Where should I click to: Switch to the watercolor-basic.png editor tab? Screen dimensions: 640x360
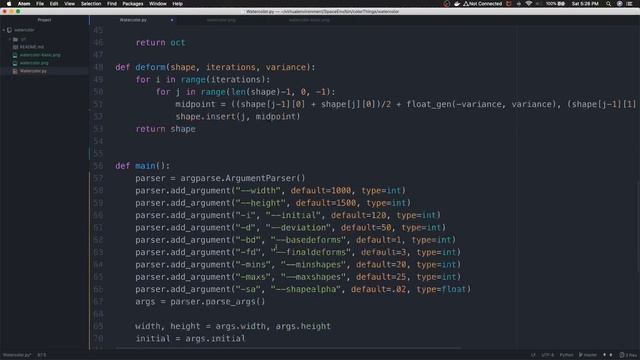coord(309,20)
